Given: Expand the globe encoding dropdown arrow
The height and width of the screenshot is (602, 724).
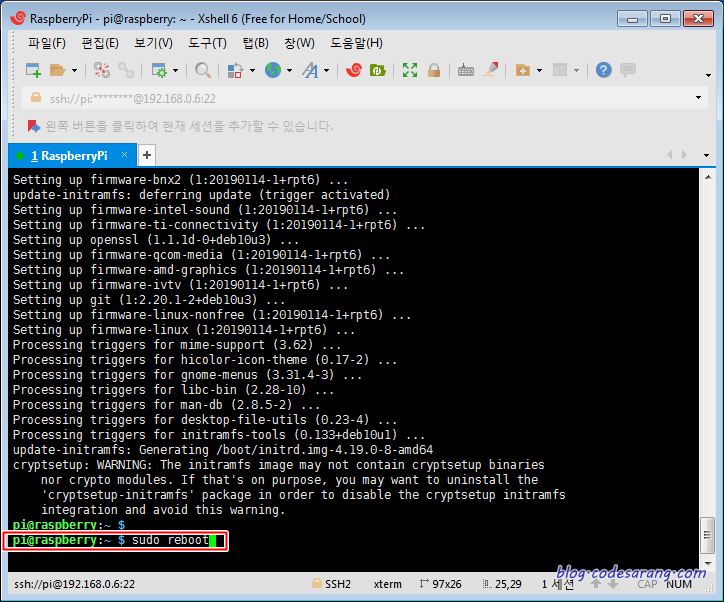Looking at the screenshot, I should (x=290, y=71).
